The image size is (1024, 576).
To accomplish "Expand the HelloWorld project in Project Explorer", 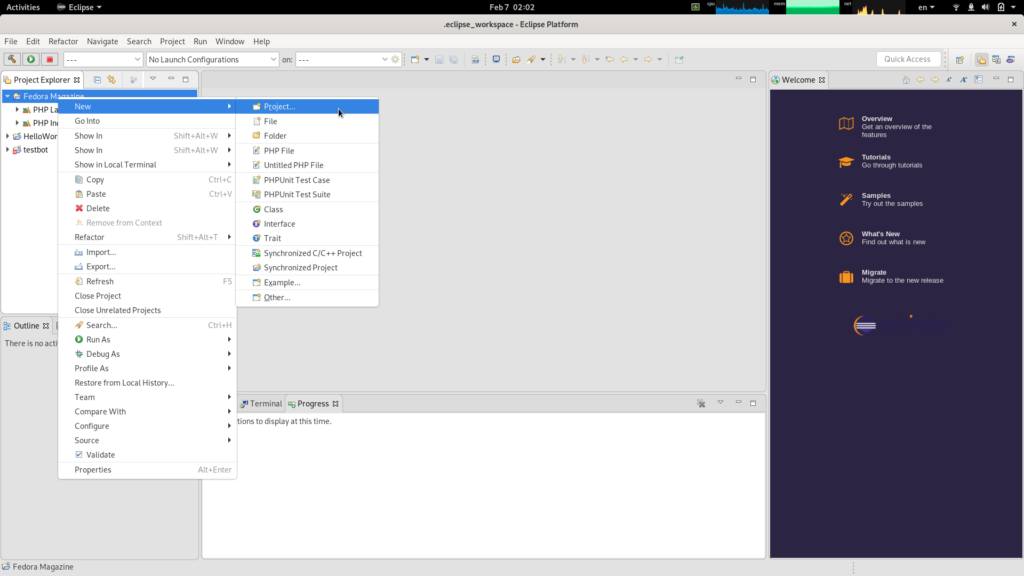I will pos(6,136).
